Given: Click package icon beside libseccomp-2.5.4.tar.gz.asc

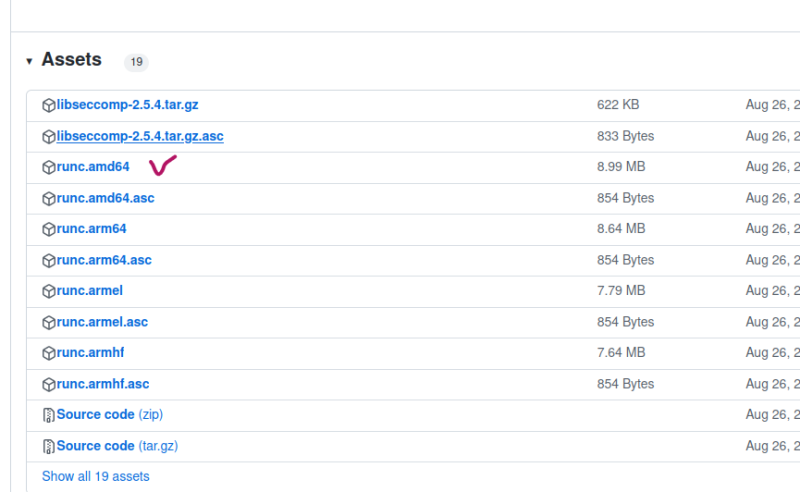Looking at the screenshot, I should 48,136.
